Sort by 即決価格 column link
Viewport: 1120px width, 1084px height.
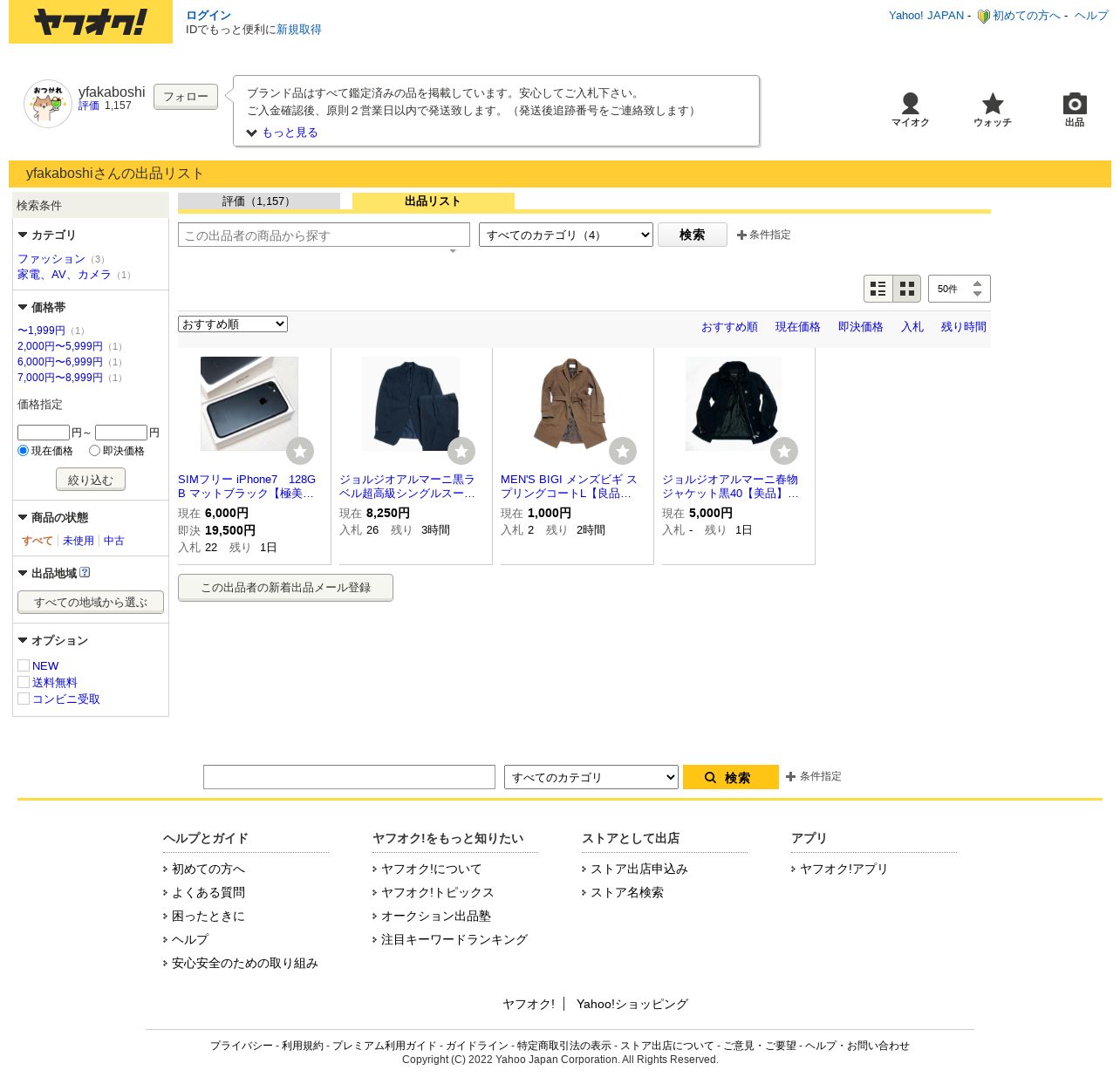(861, 327)
